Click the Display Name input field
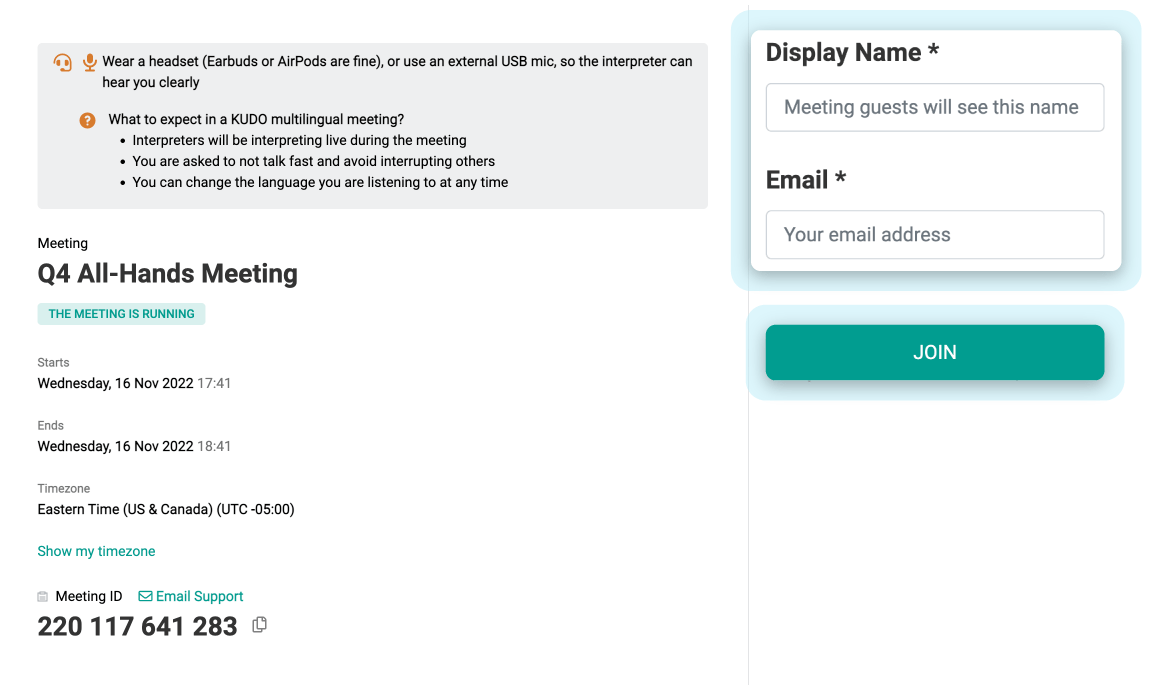The height and width of the screenshot is (685, 1154). pyautogui.click(x=934, y=107)
